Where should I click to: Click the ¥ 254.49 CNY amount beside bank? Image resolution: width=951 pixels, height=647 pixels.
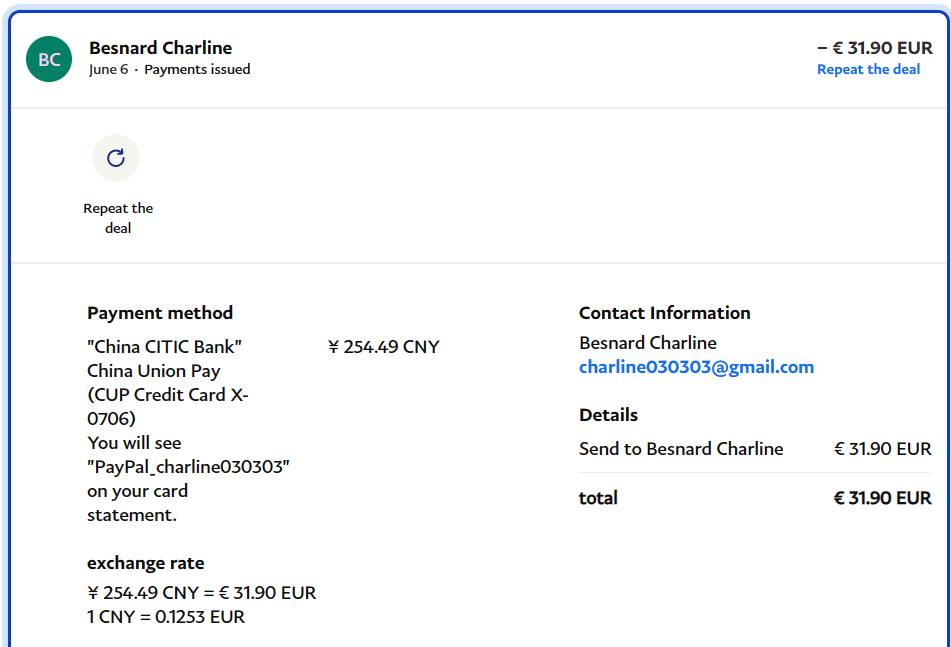(383, 347)
